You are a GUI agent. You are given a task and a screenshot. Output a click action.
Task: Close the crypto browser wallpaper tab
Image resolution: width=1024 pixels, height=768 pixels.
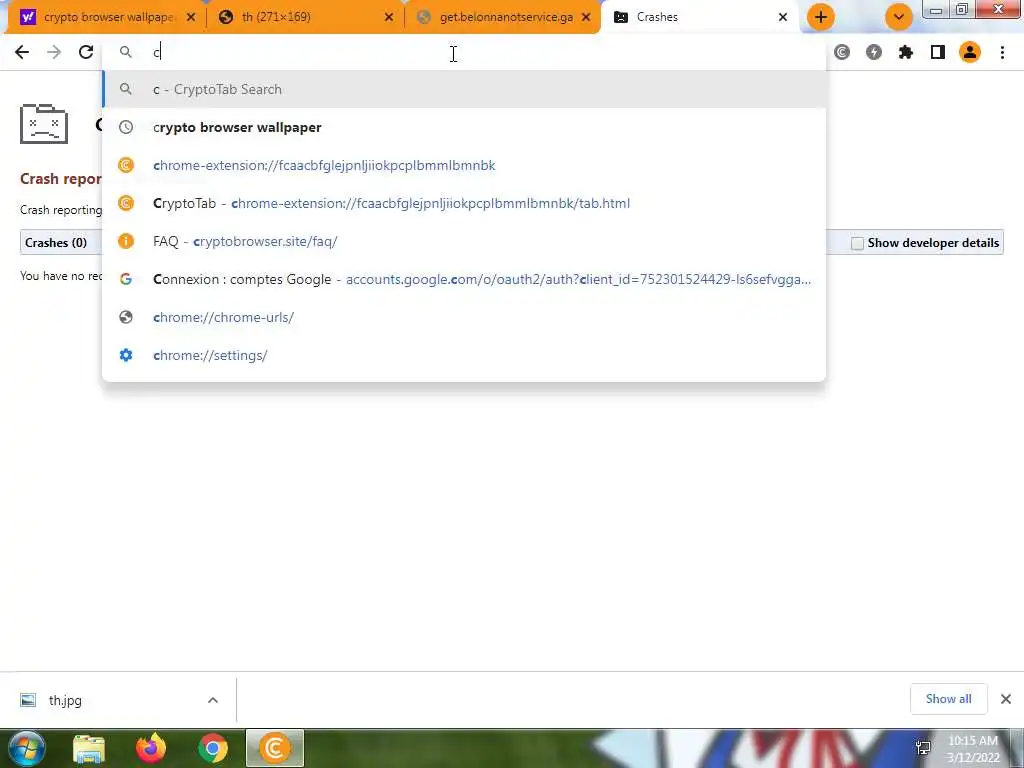tap(191, 17)
